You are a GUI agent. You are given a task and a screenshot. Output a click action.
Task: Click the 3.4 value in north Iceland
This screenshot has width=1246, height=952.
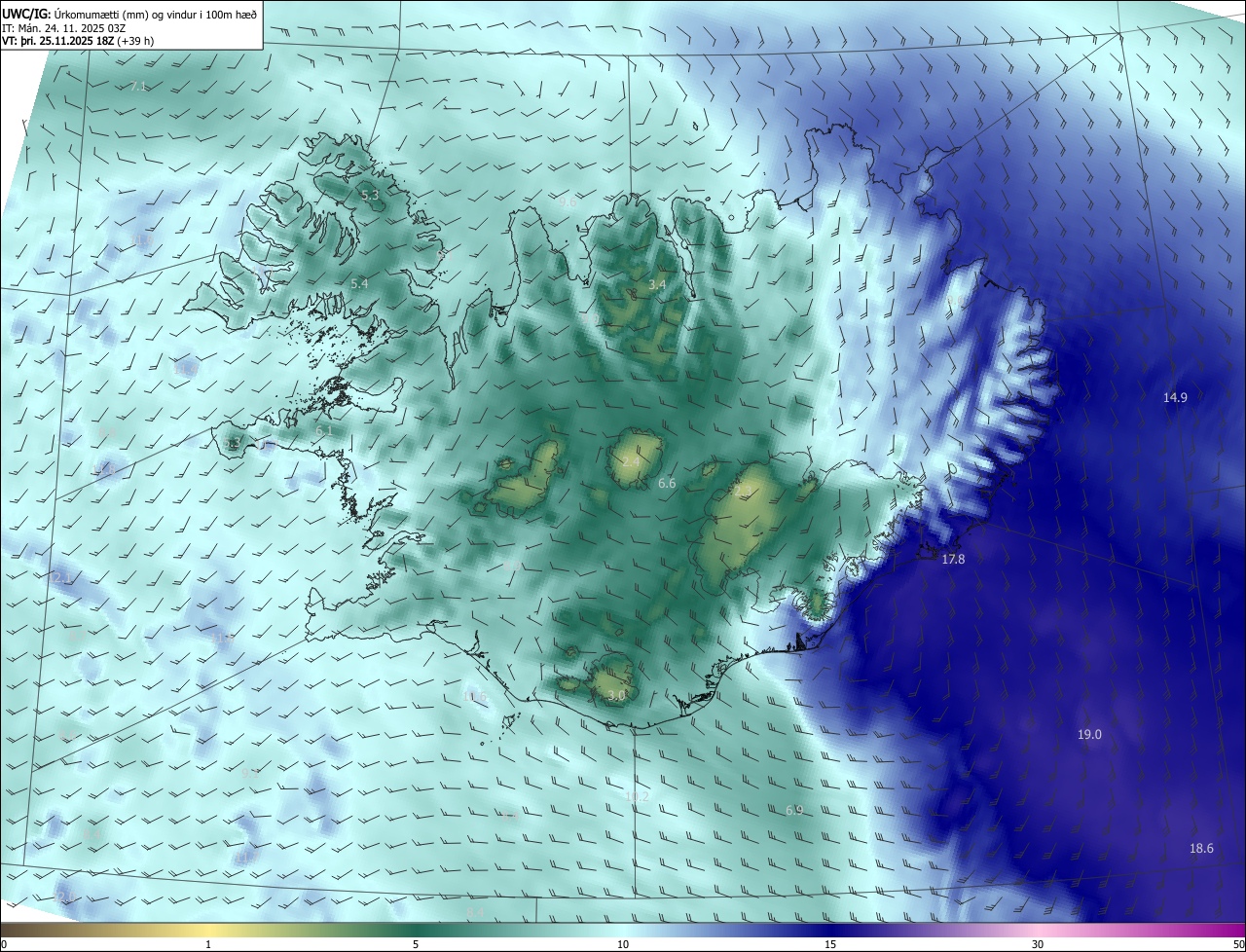(x=657, y=285)
